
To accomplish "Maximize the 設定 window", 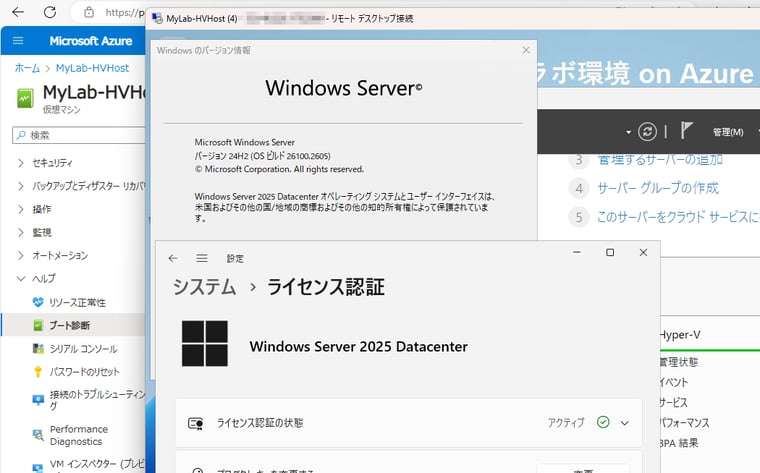I will click(610, 252).
